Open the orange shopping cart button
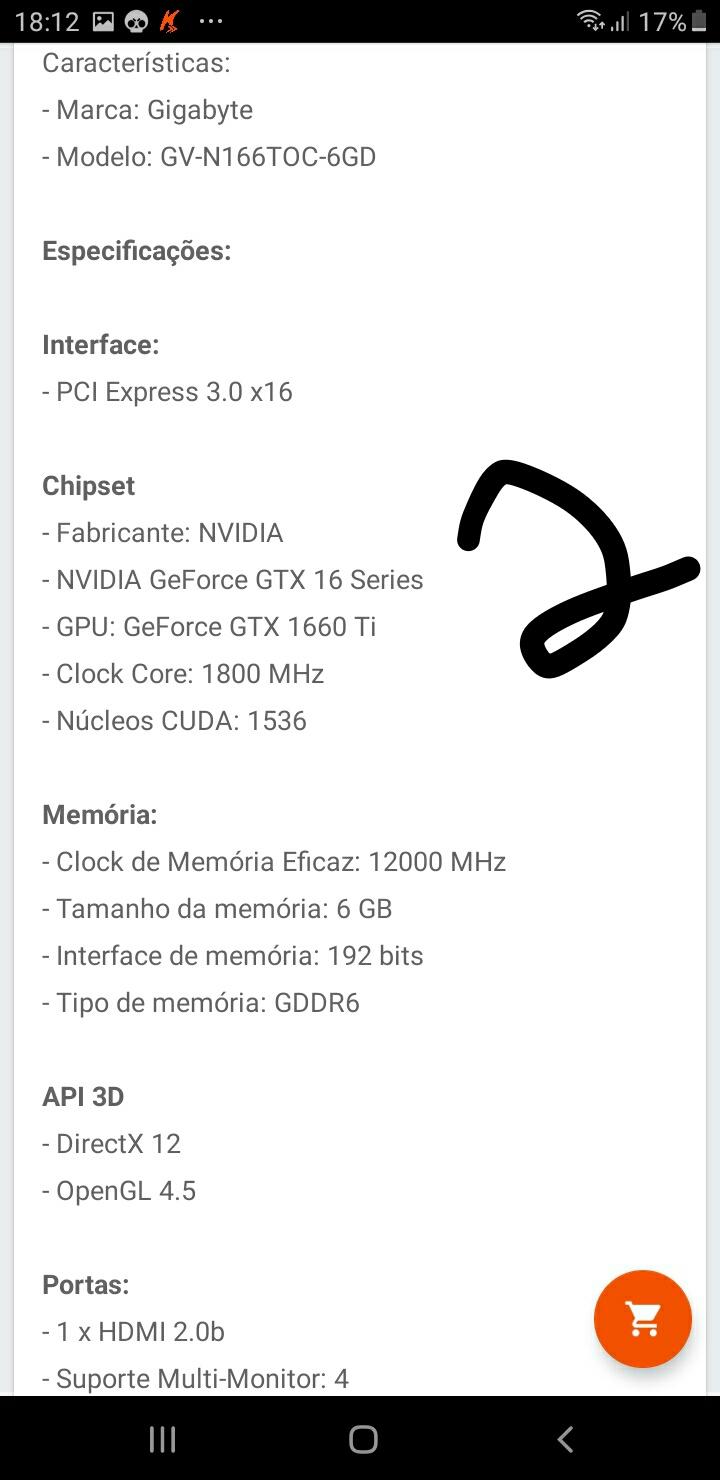Image resolution: width=720 pixels, height=1480 pixels. tap(643, 1319)
